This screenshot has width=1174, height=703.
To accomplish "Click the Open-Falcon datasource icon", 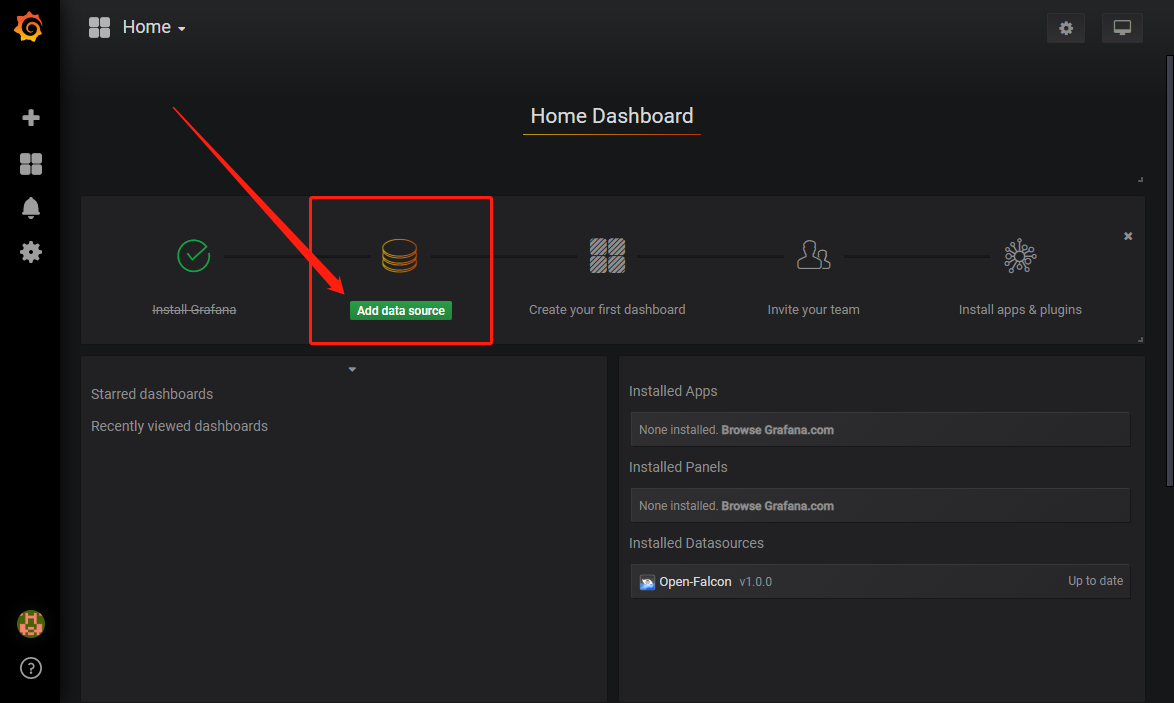I will pyautogui.click(x=646, y=581).
